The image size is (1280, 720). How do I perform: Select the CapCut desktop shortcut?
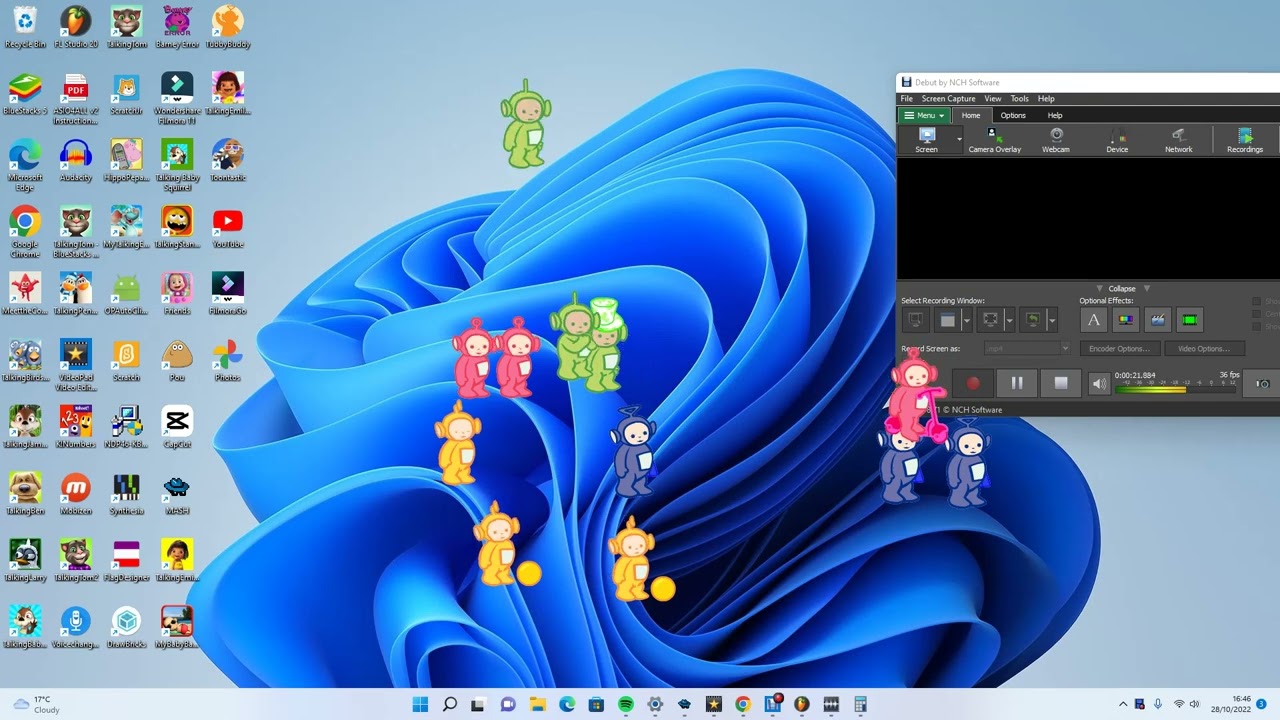point(177,427)
